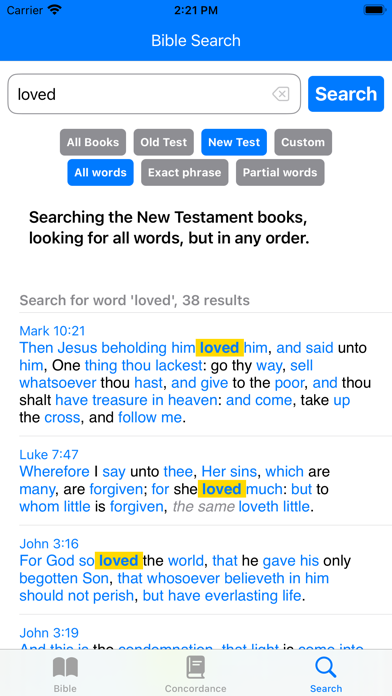Open the Bible tab book icon

[65, 667]
